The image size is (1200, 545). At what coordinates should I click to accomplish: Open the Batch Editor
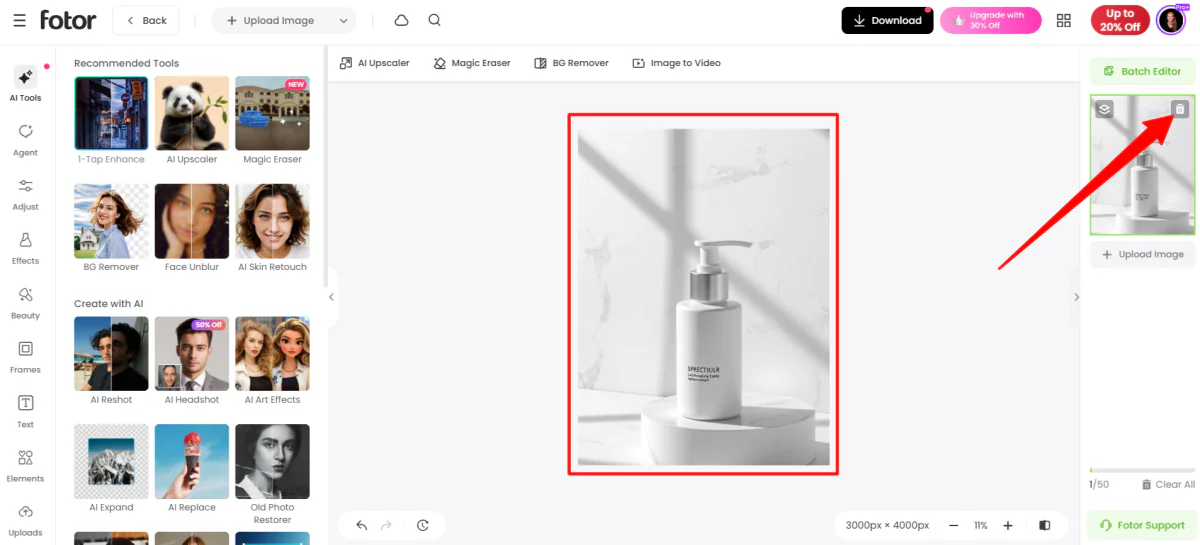point(1142,71)
